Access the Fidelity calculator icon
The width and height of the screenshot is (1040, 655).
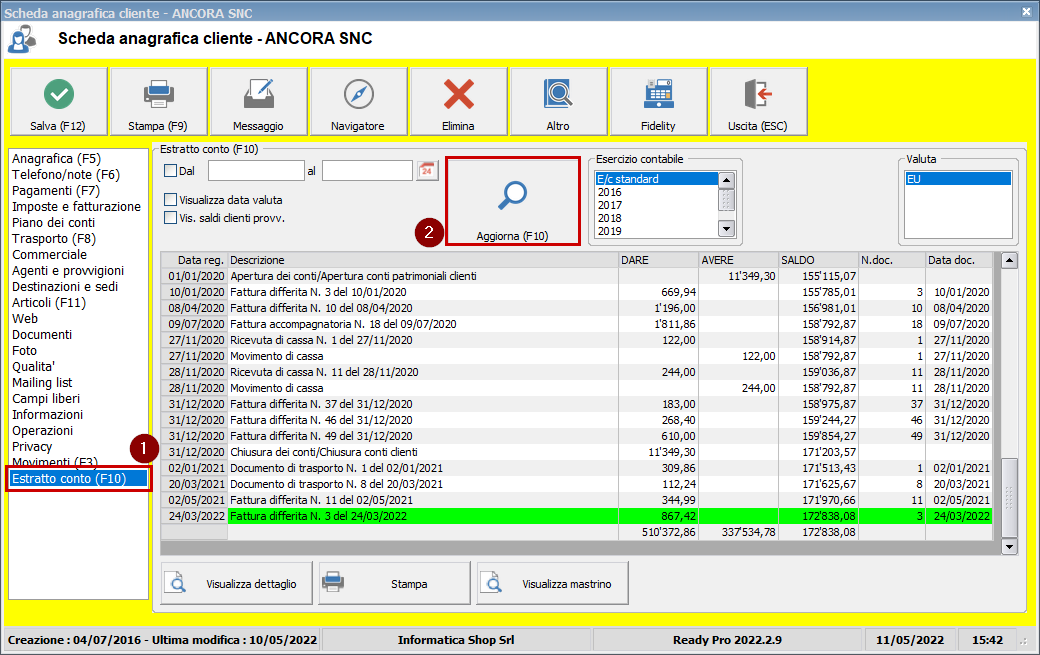point(657,92)
